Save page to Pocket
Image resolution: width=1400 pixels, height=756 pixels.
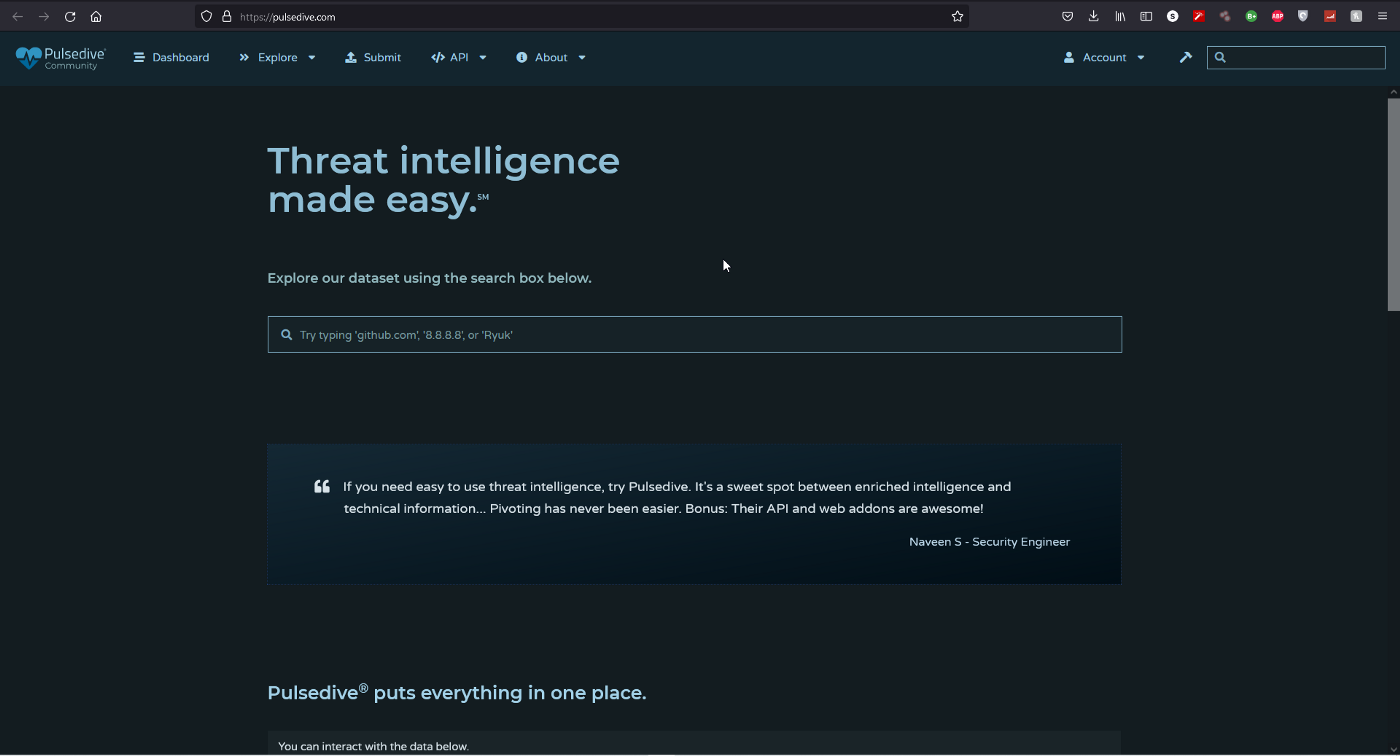coord(1067,17)
